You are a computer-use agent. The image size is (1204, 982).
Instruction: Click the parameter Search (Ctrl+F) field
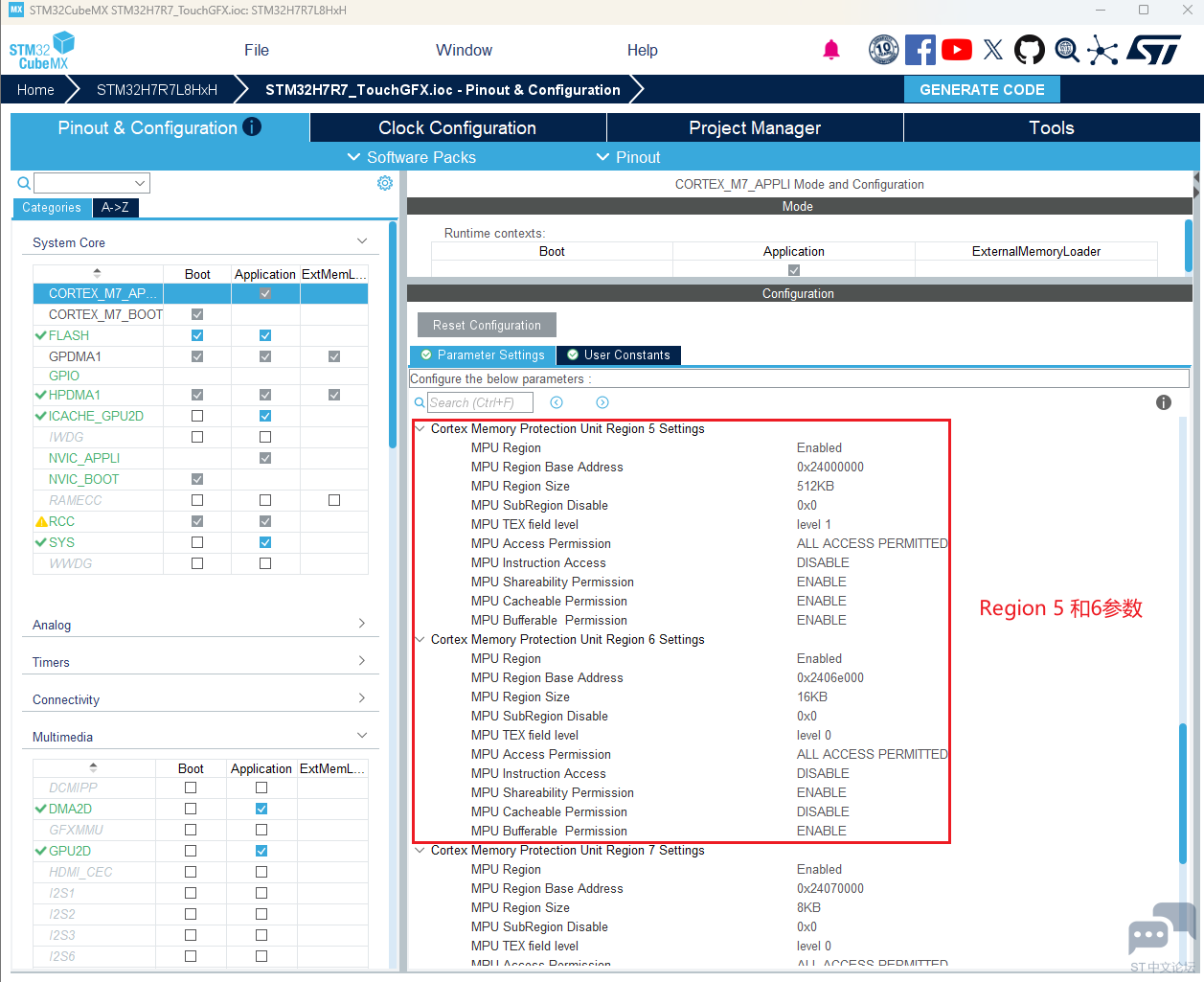tap(480, 402)
